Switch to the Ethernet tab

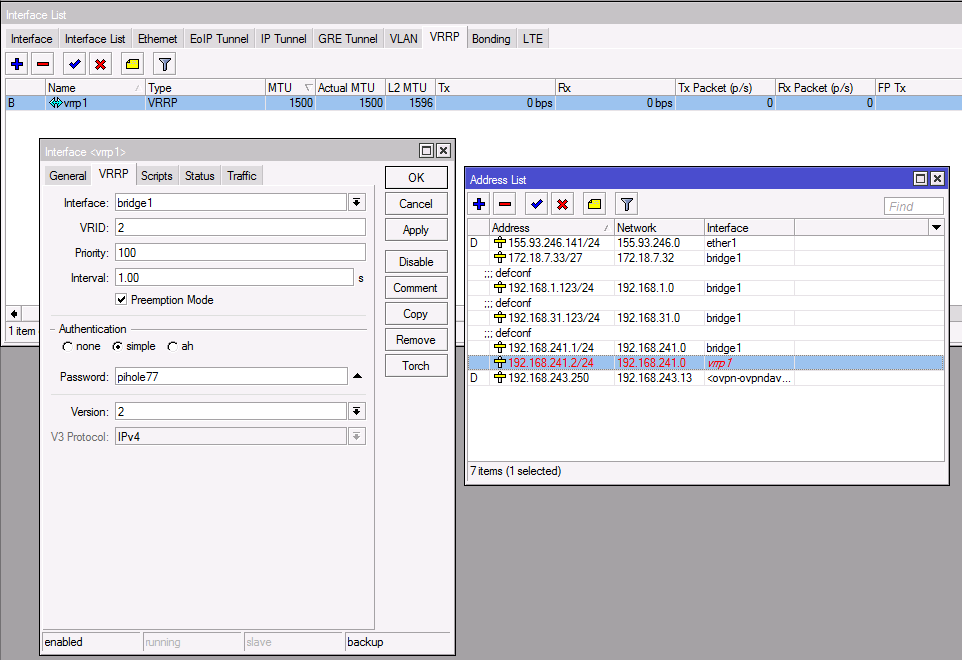coord(157,39)
